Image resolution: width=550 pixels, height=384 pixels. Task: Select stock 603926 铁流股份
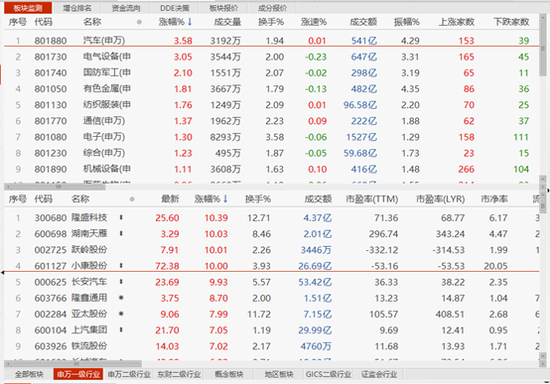(271, 346)
